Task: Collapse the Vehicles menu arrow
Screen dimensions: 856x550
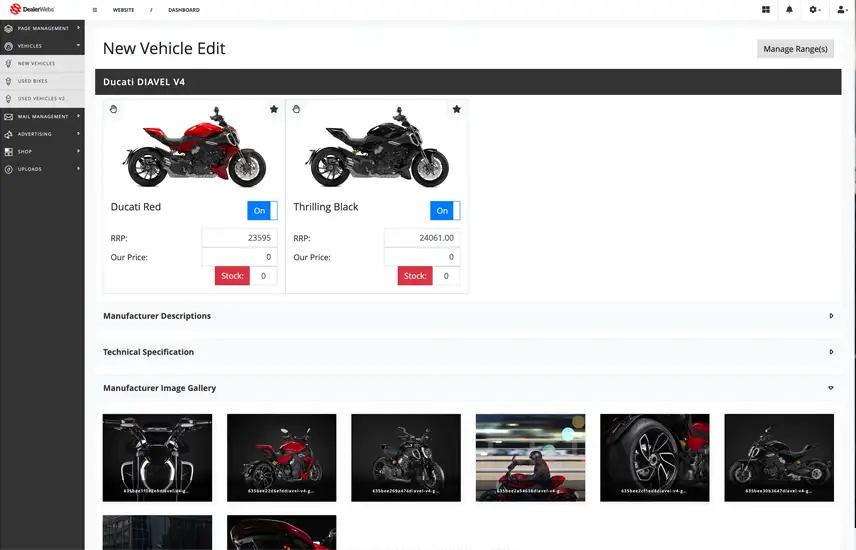Action: (x=79, y=45)
